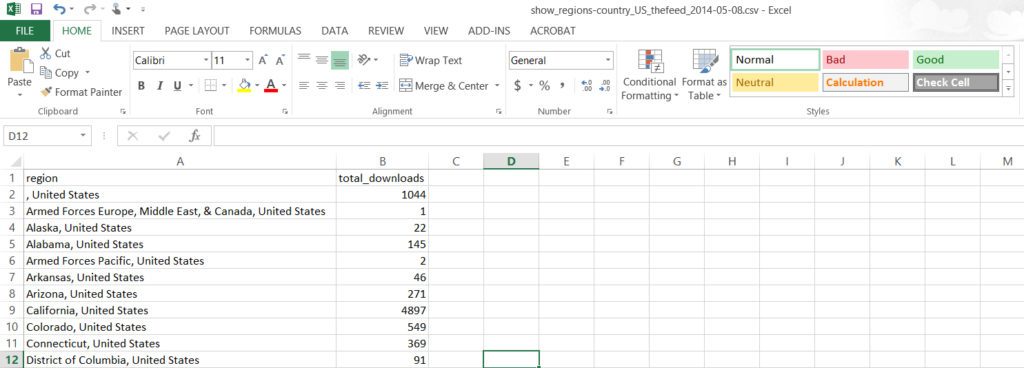Click Merge & Center button
Image resolution: width=1024 pixels, height=368 pixels.
click(449, 85)
